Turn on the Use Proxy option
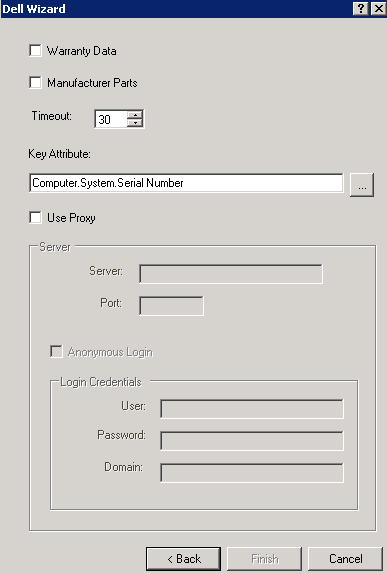 (x=36, y=217)
